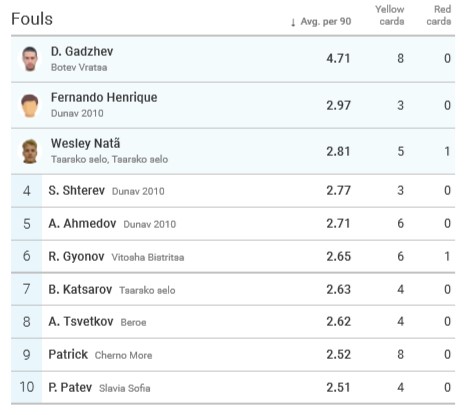Sort by Yellow cards column header
Viewport: 473px width, 415px height.
pos(390,15)
